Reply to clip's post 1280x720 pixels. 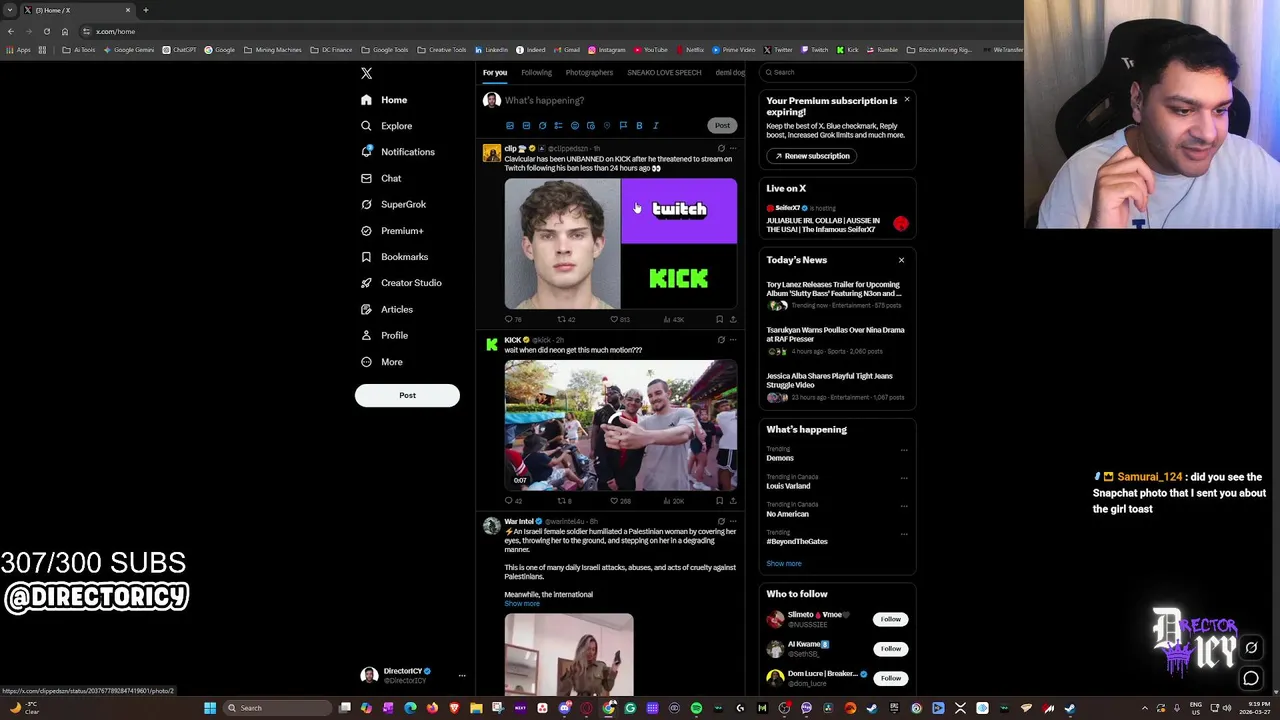(x=509, y=320)
